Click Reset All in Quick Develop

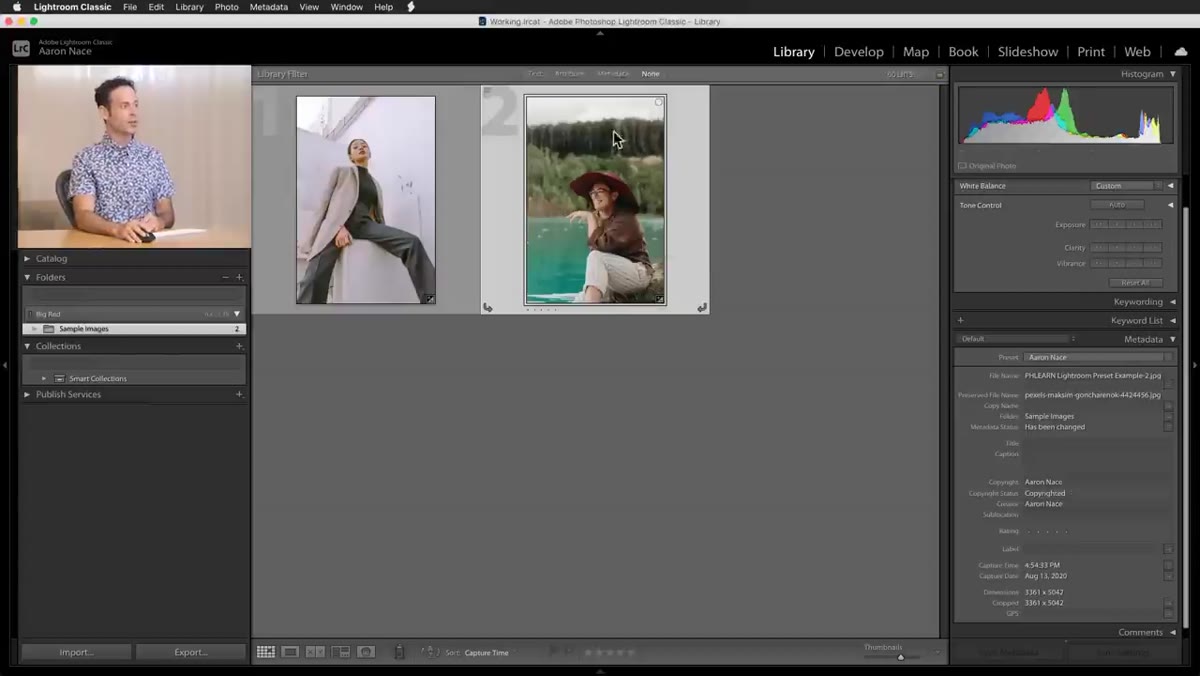(1135, 283)
